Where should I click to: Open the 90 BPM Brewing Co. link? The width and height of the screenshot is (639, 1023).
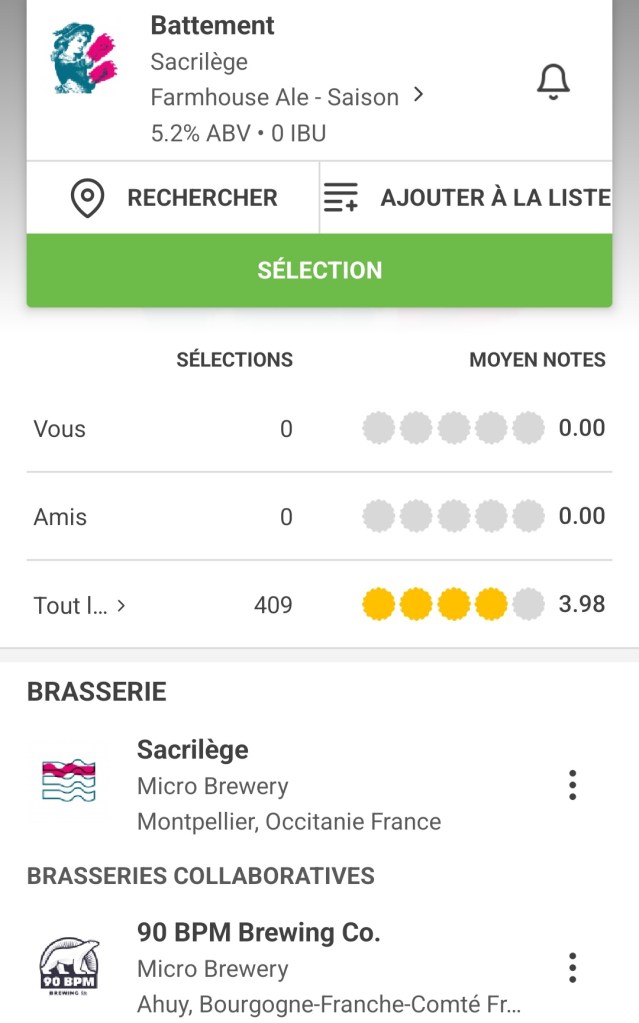(x=258, y=933)
